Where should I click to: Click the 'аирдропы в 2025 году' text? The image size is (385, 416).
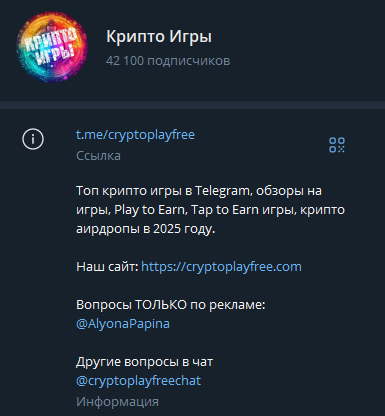(146, 229)
